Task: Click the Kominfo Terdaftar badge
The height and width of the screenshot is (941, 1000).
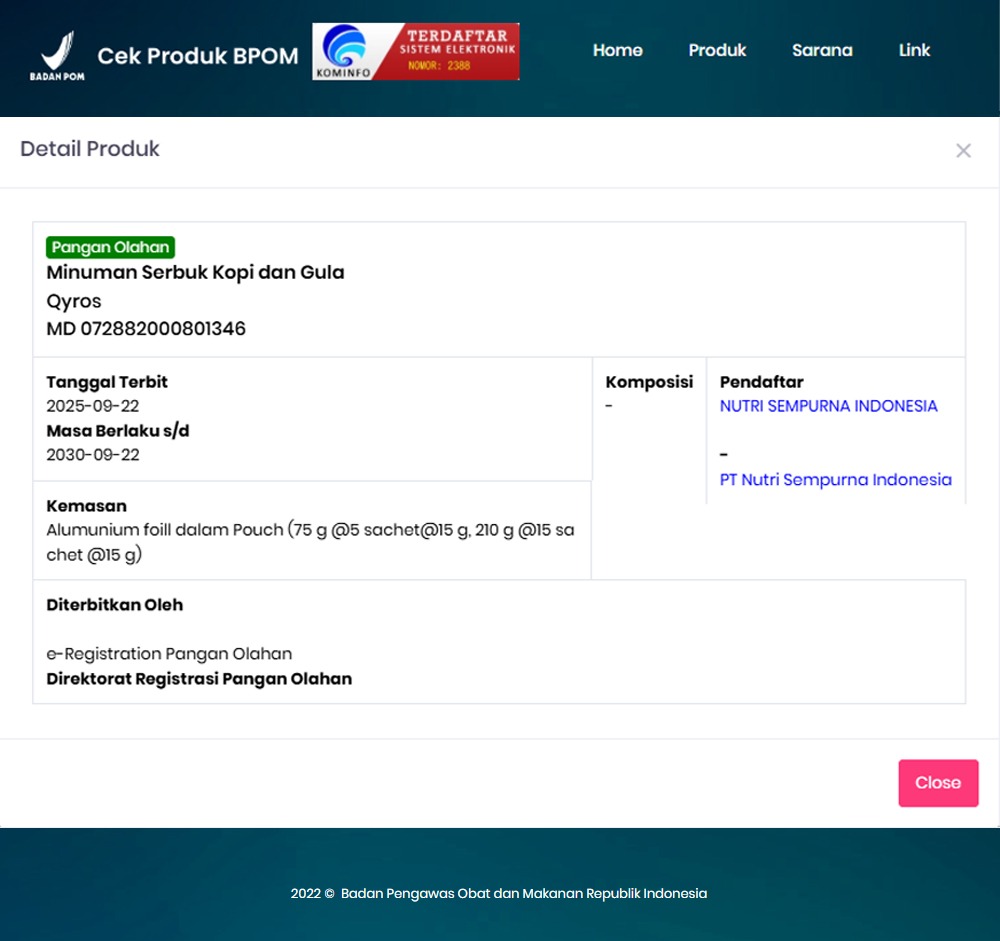Action: pyautogui.click(x=415, y=52)
